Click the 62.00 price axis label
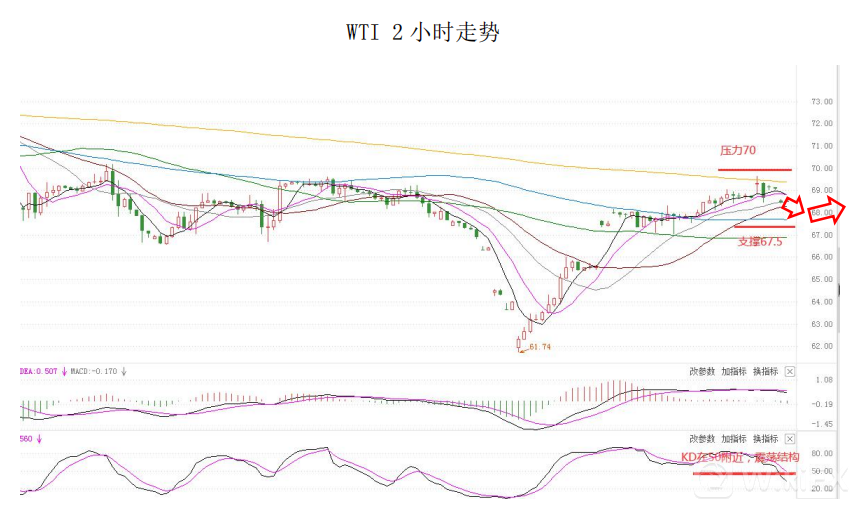 822,346
